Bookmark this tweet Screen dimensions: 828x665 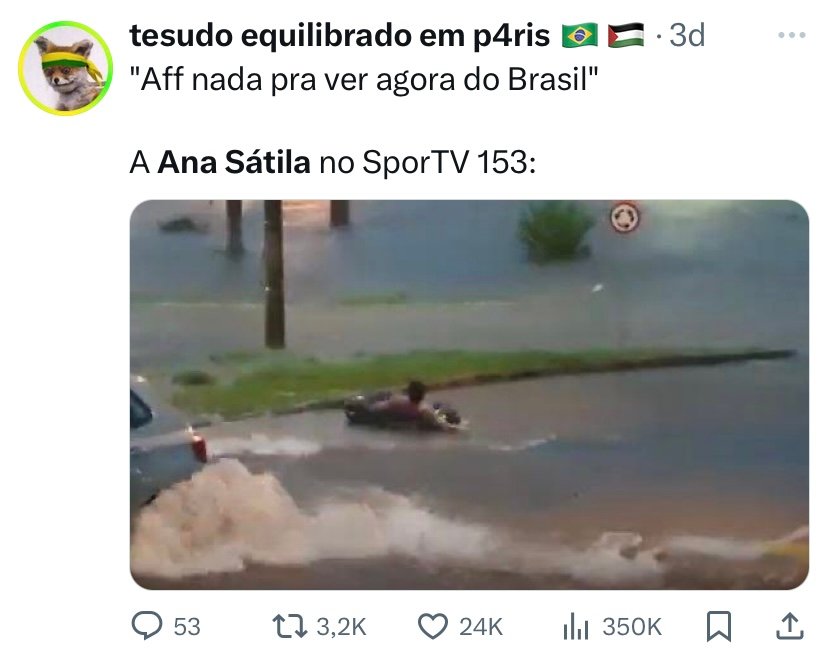719,626
